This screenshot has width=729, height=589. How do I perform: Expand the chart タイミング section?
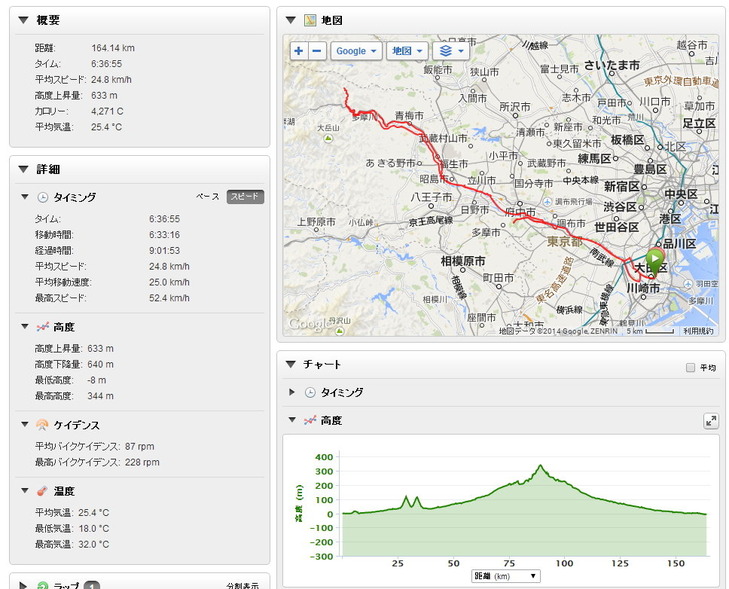coord(292,392)
